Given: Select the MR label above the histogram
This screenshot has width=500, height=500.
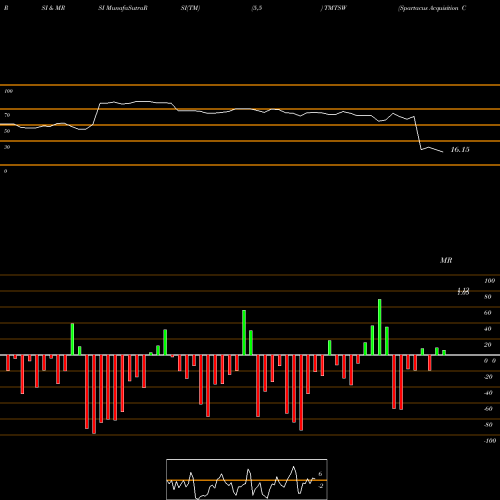Looking at the screenshot, I should [x=446, y=260].
